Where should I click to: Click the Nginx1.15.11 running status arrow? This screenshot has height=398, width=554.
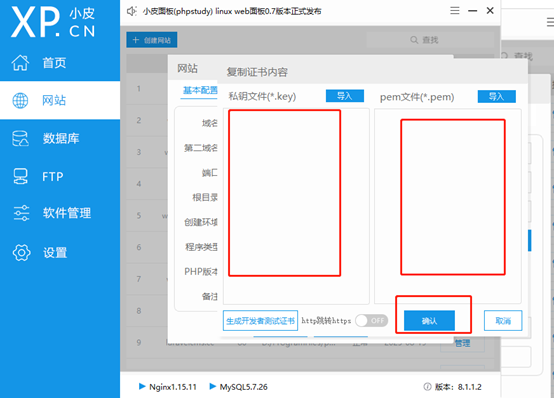(142, 386)
